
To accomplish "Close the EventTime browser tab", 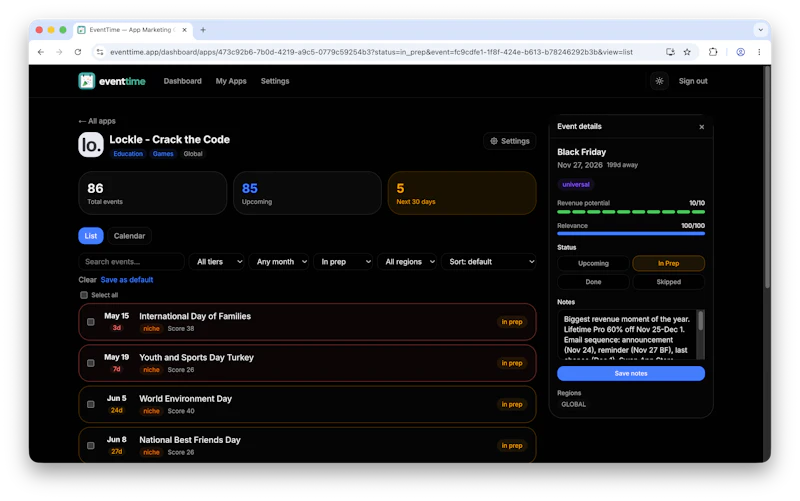I will coord(185,30).
